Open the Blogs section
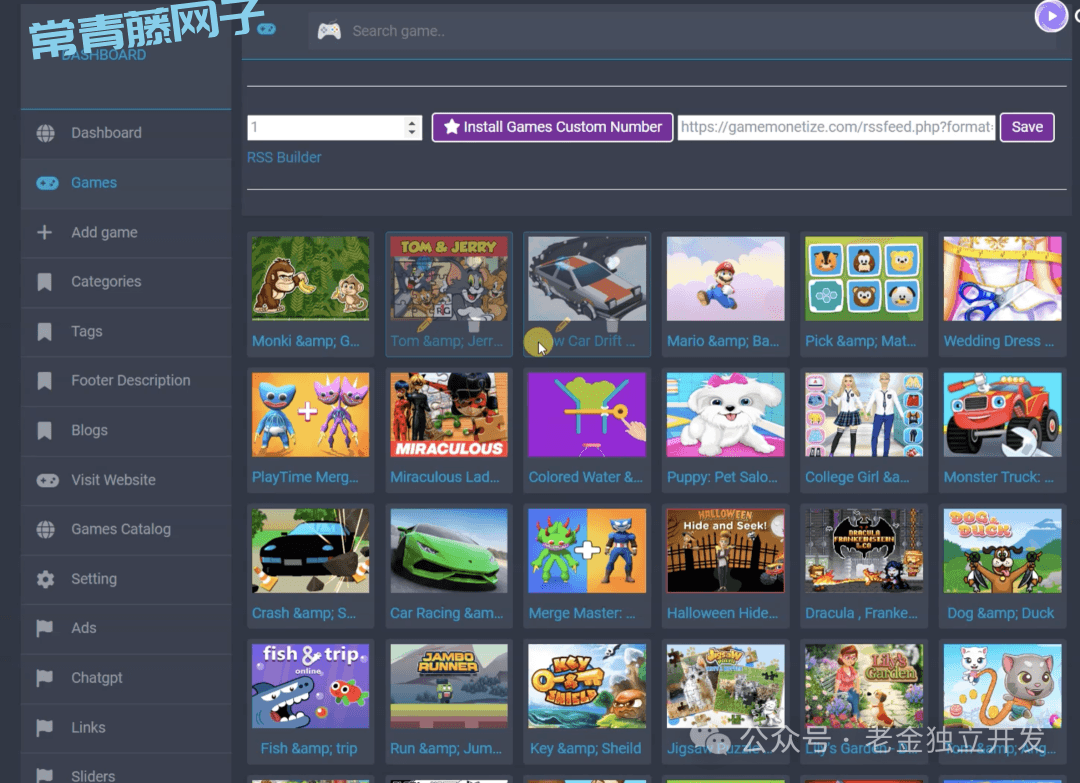Image resolution: width=1080 pixels, height=783 pixels. point(126,430)
